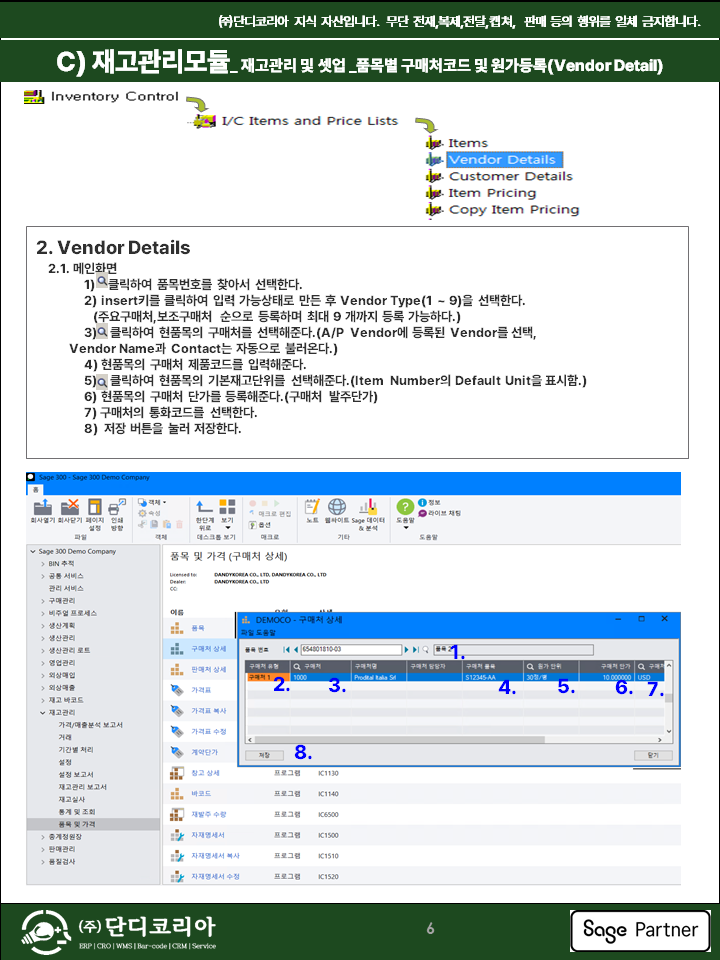This screenshot has width=720, height=960.
Task: Click the 회사닫기 (Close Company) ribbon icon
Action: [70, 507]
